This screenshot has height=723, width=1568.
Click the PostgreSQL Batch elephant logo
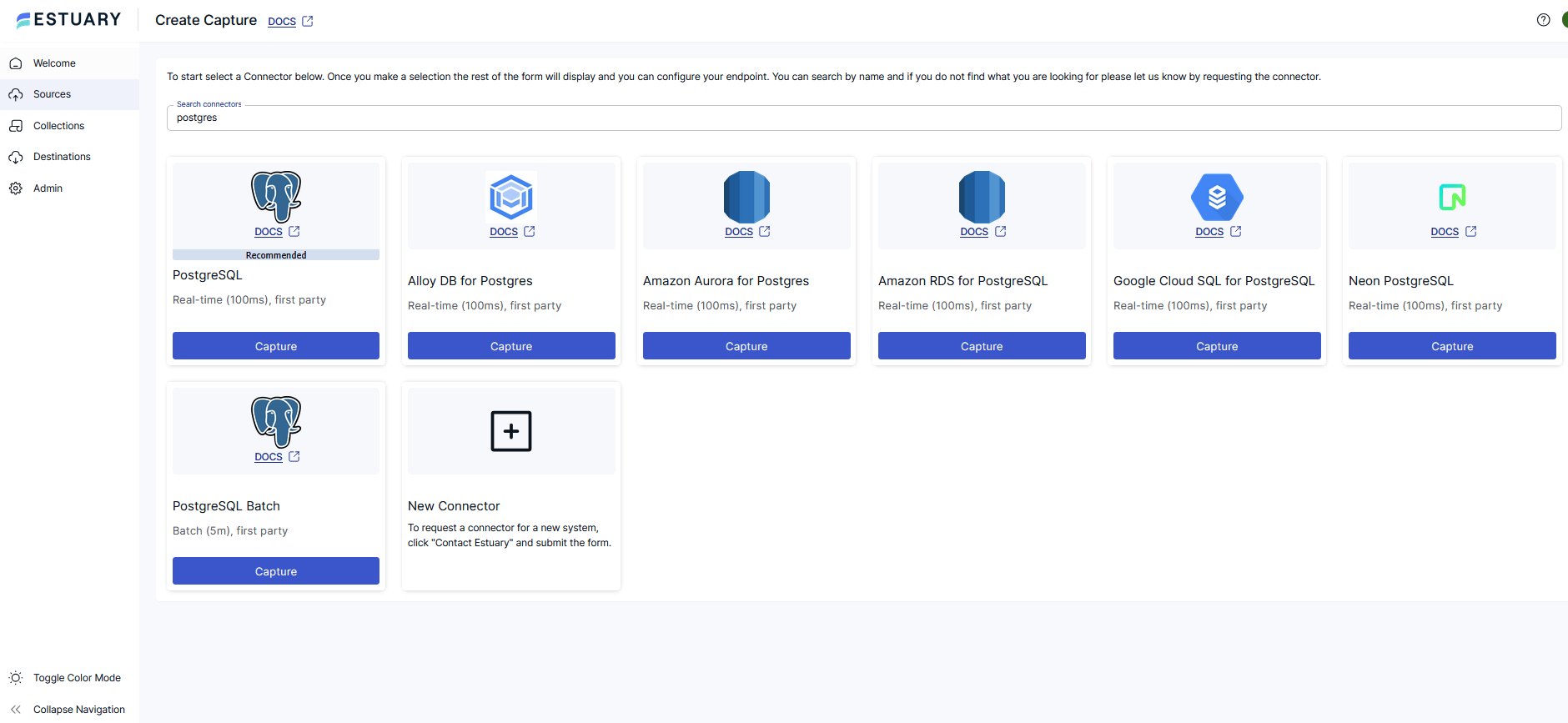(276, 422)
